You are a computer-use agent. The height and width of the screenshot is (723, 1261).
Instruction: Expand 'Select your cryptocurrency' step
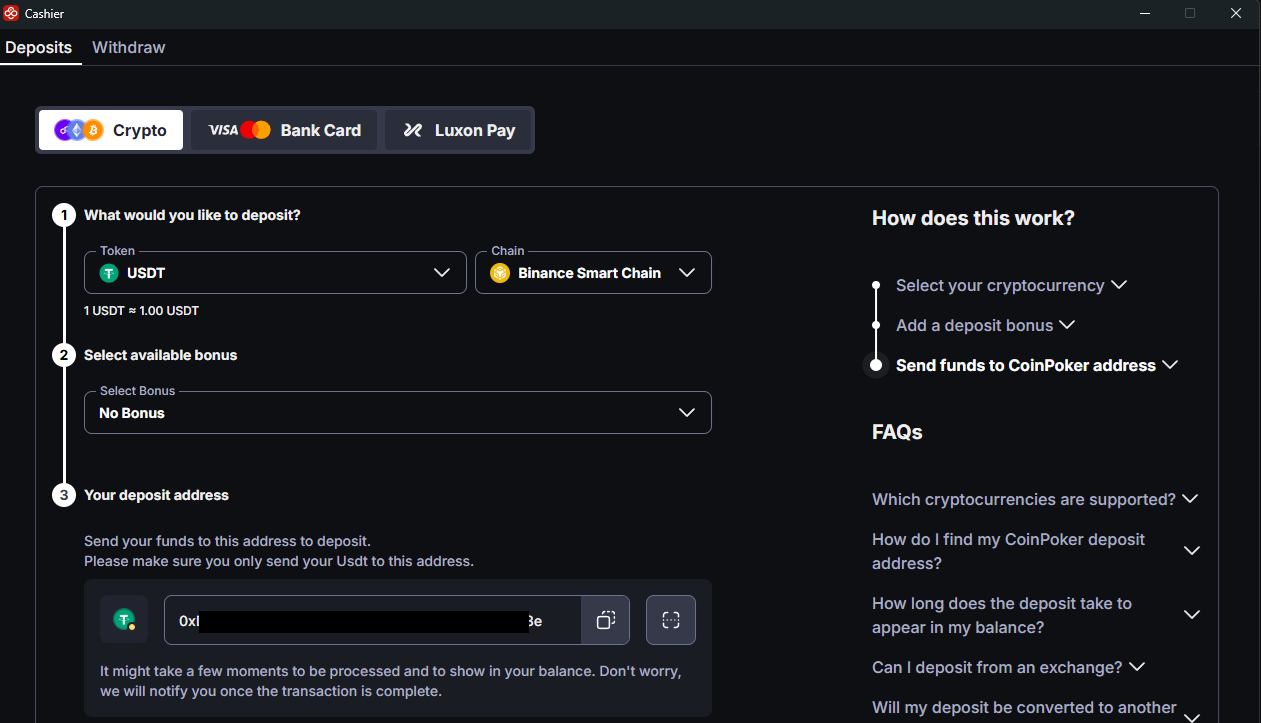point(1011,285)
